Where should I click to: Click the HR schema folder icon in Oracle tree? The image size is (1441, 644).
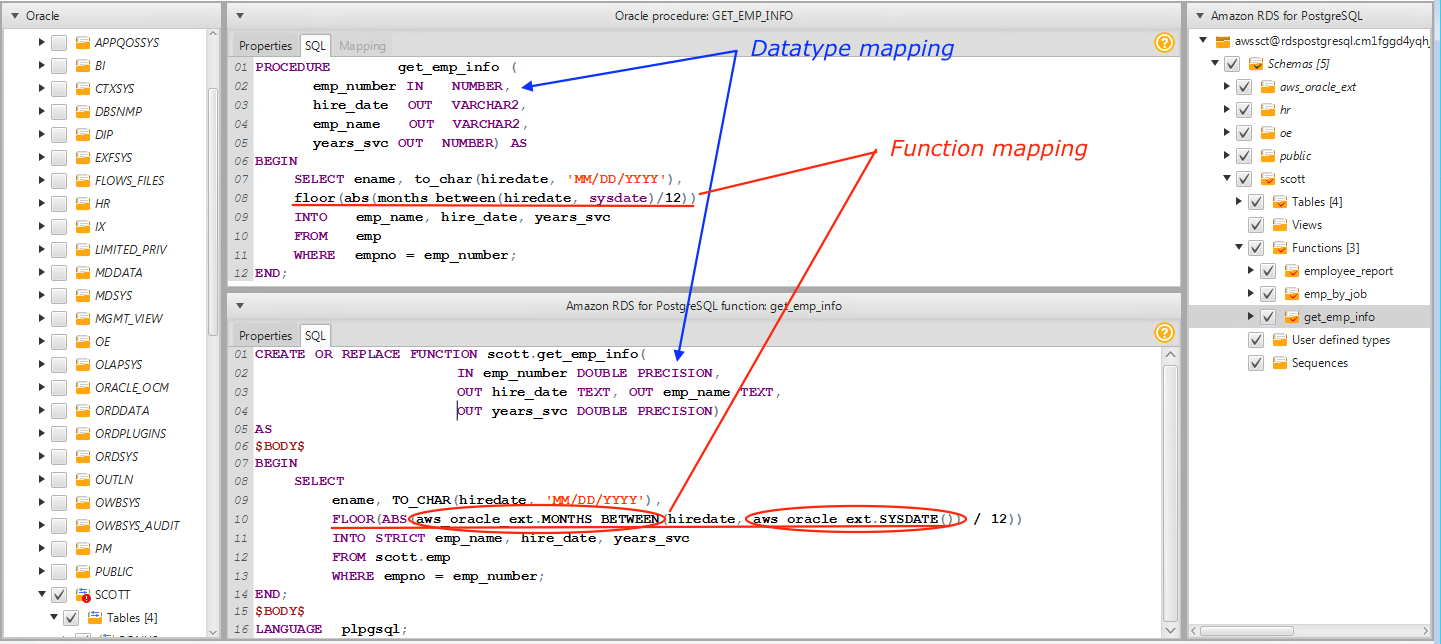(x=83, y=204)
